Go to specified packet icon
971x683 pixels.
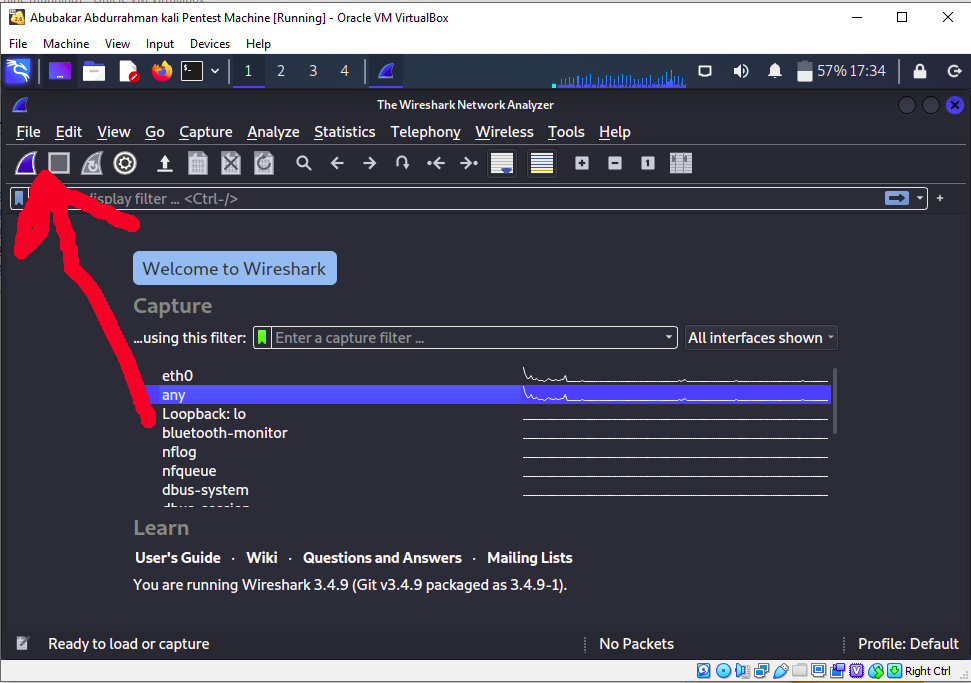pyautogui.click(x=403, y=163)
